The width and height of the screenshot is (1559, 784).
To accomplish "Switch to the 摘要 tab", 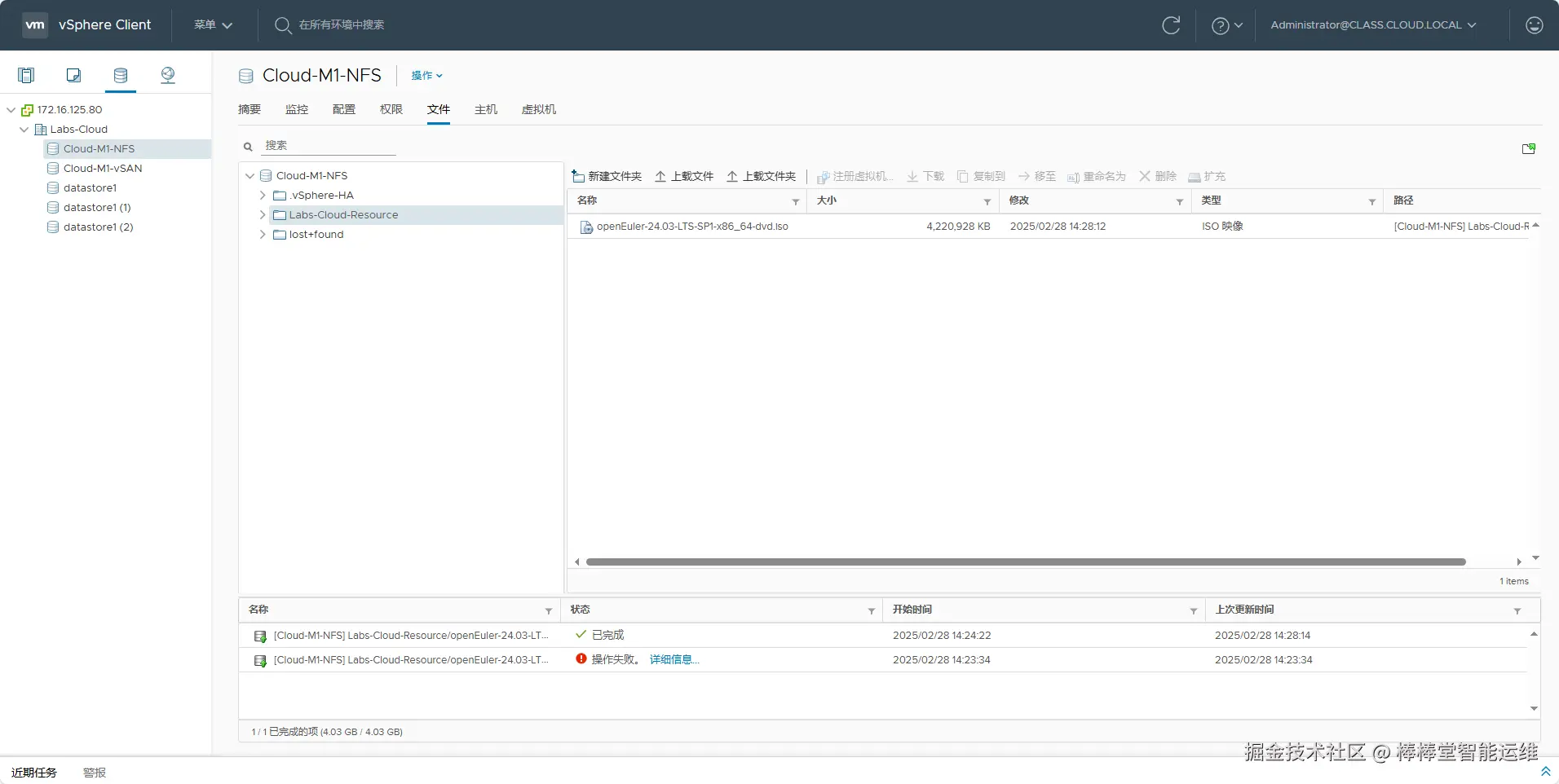I will tap(250, 109).
